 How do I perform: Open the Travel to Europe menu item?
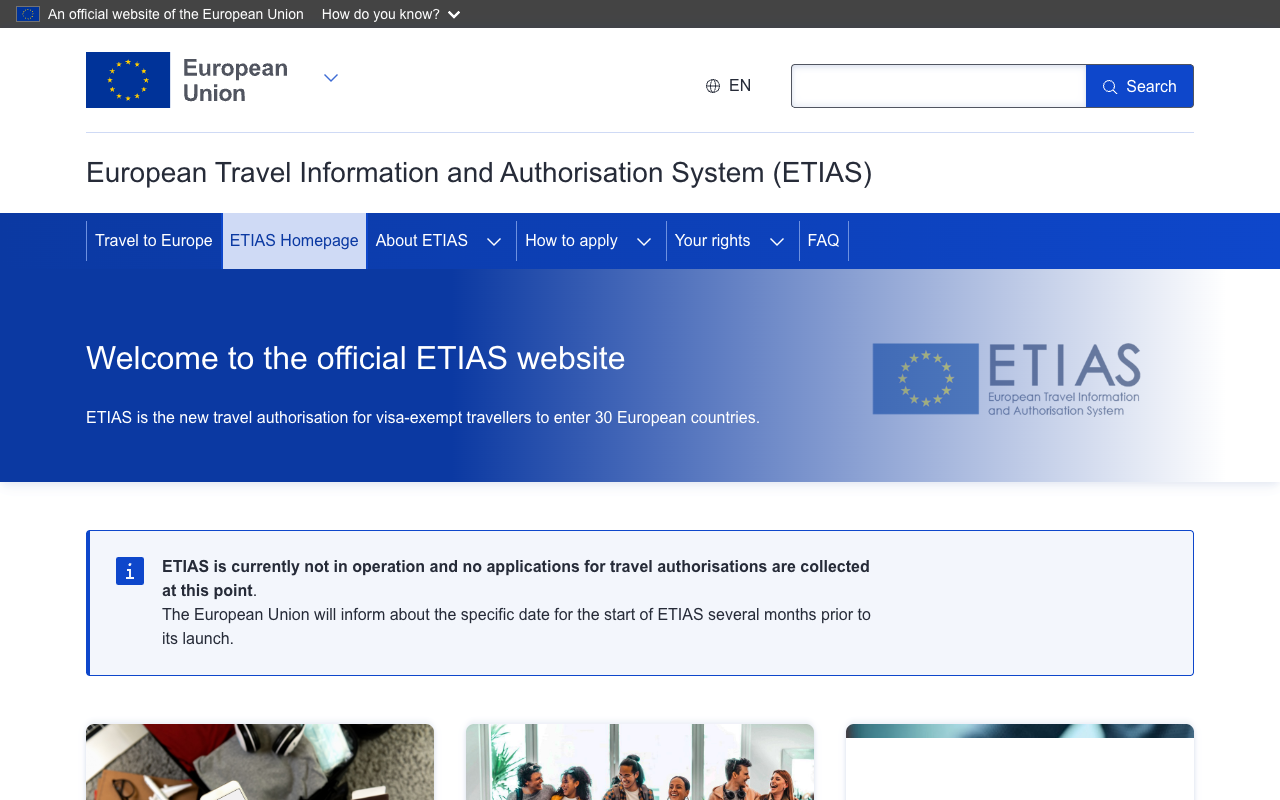(x=154, y=241)
